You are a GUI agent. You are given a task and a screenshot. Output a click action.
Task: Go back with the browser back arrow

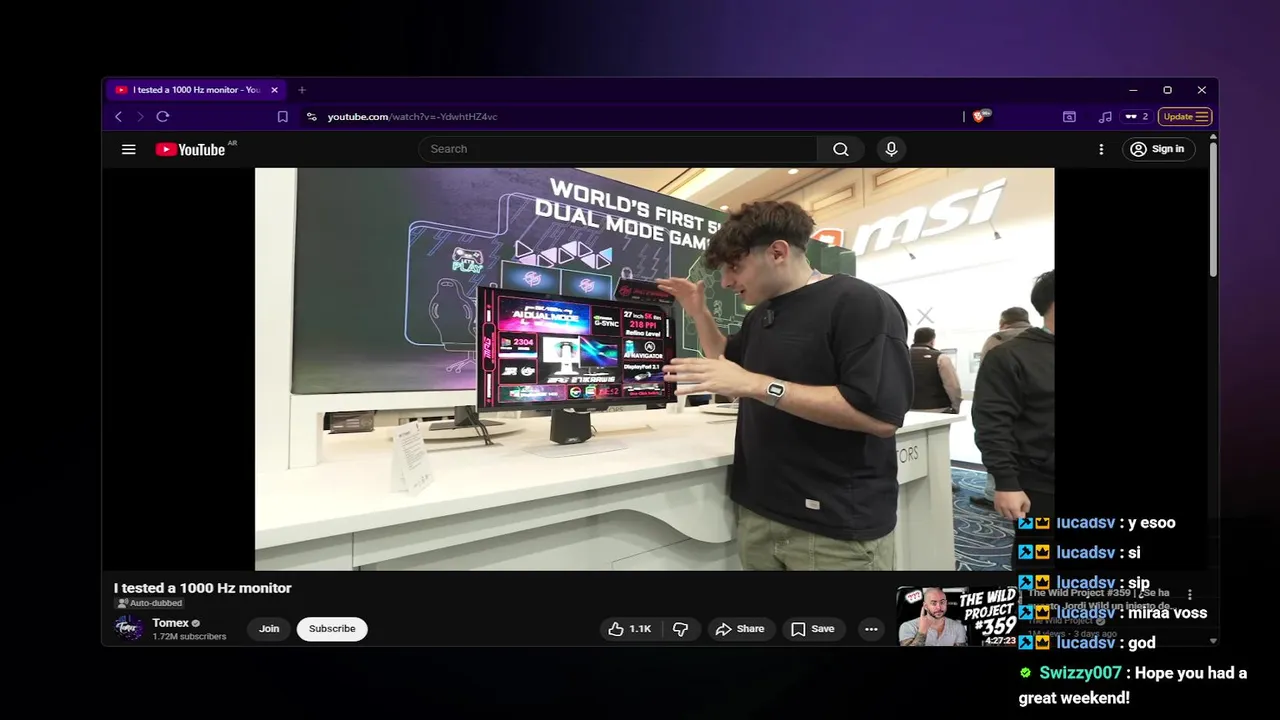tap(118, 117)
